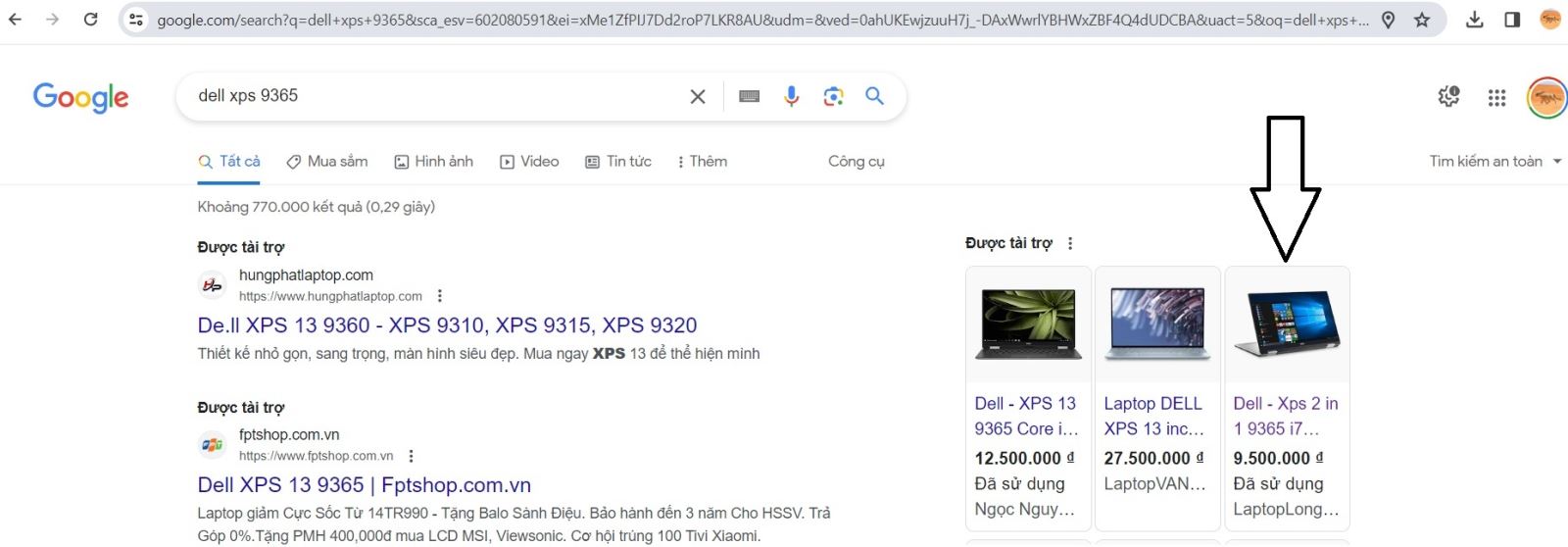Open the on-screen keyboard input tool
This screenshot has width=1568, height=547.
[749, 96]
